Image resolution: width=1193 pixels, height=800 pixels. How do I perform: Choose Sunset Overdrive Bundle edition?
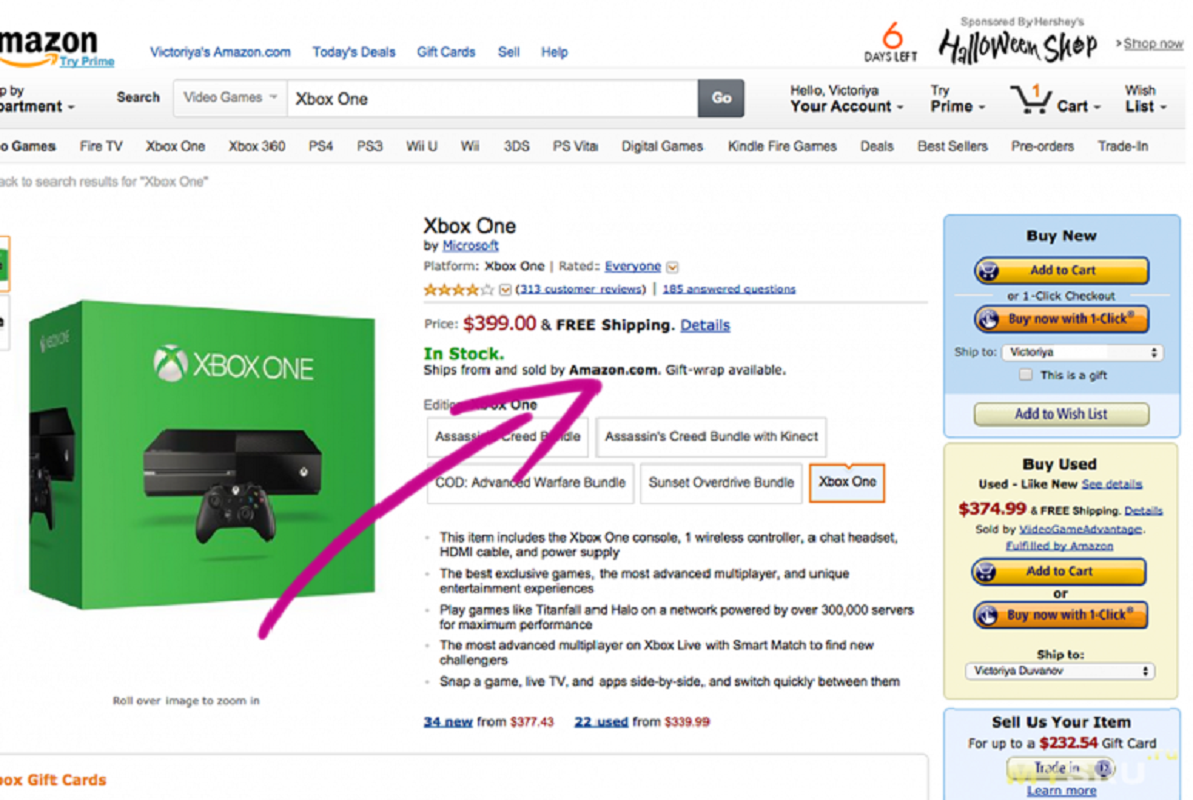point(721,483)
